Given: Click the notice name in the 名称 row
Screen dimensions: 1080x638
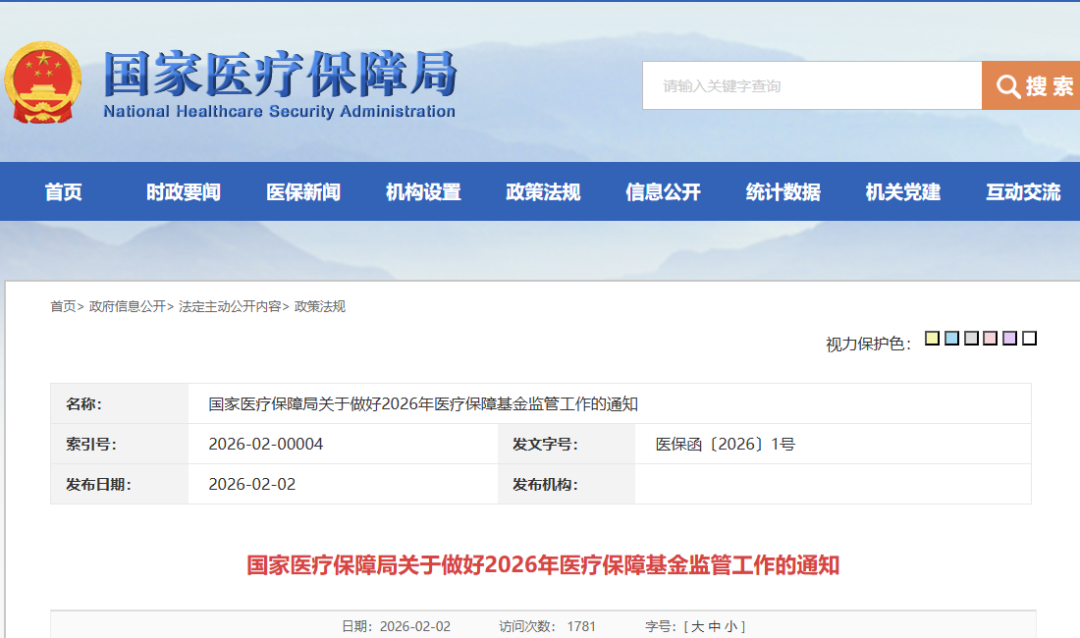Looking at the screenshot, I should coord(423,404).
